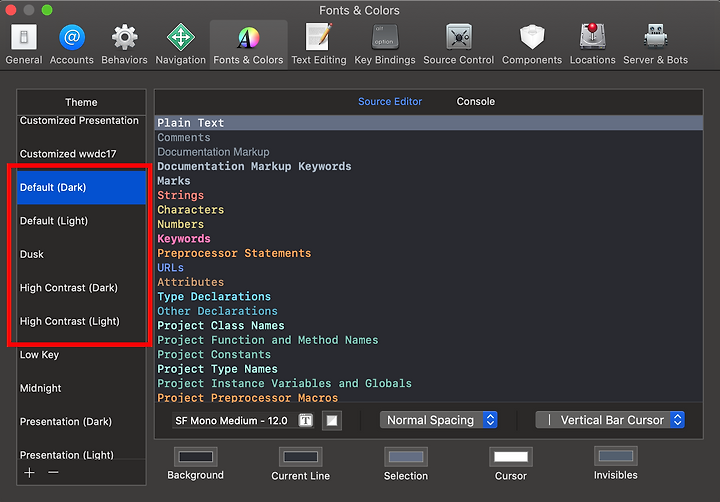Select the Customized Presentation theme
720x502 pixels.
(81, 121)
